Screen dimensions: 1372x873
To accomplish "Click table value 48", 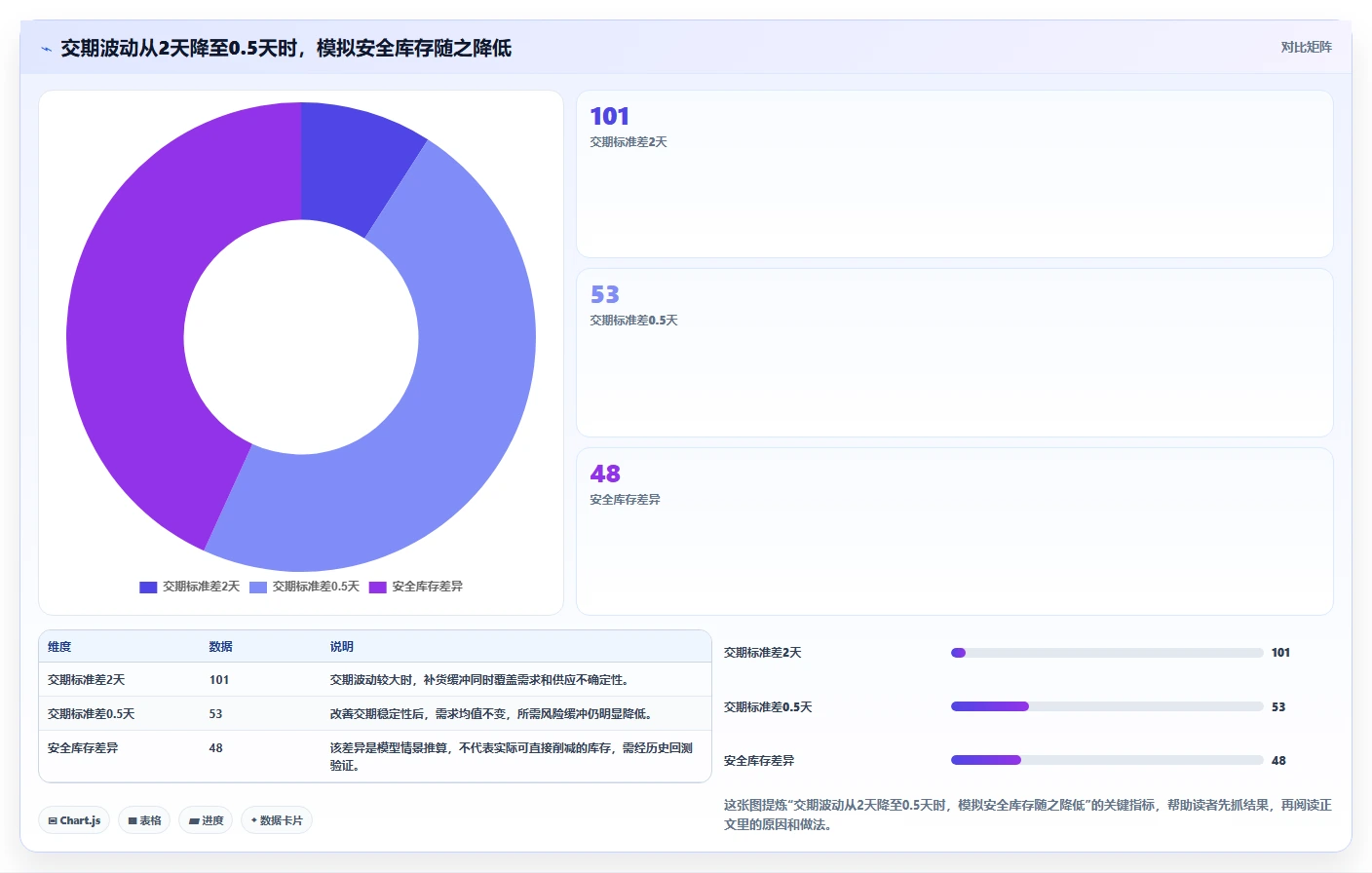I will pos(215,748).
